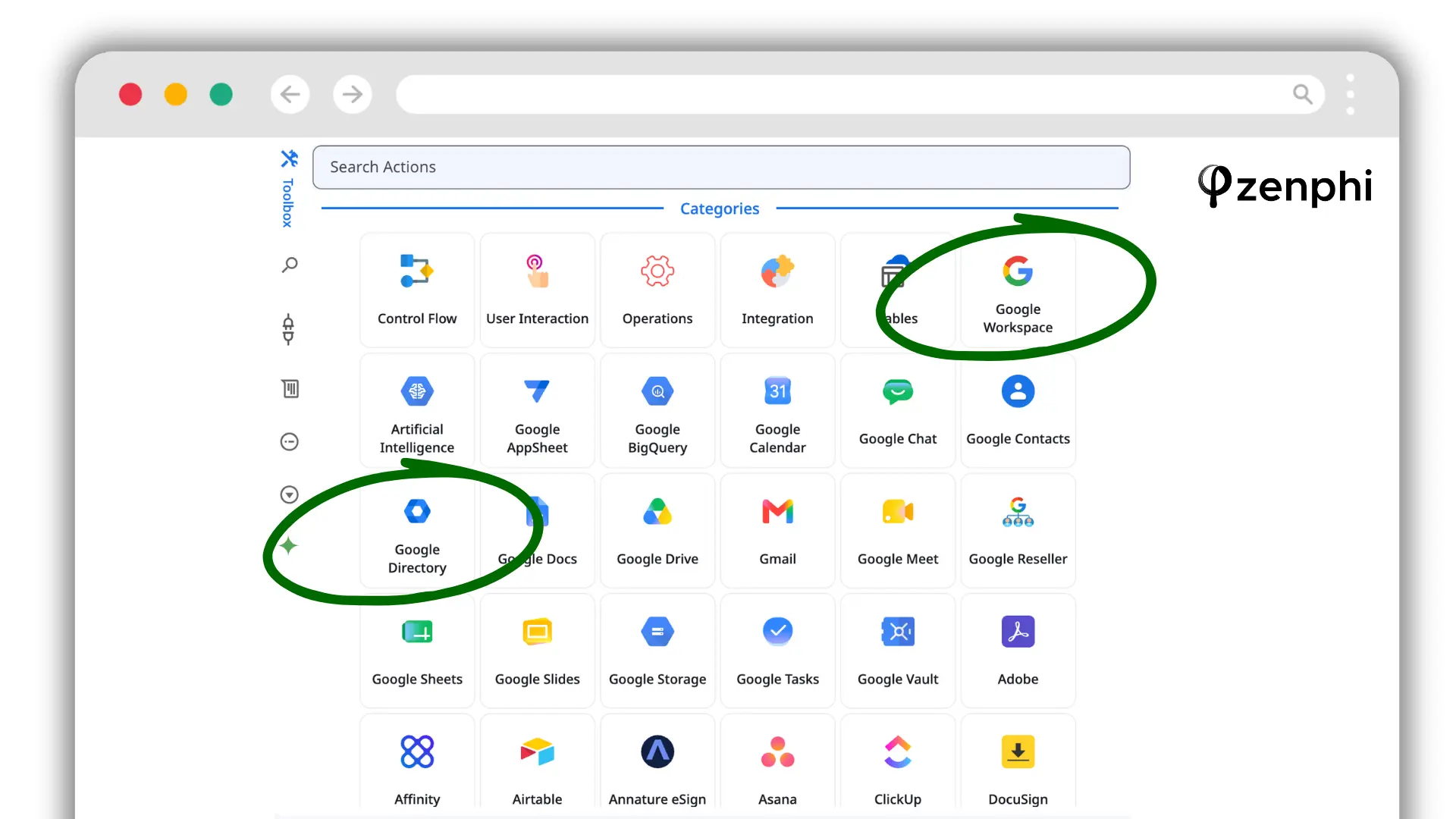Select the Google Calendar category

(777, 410)
